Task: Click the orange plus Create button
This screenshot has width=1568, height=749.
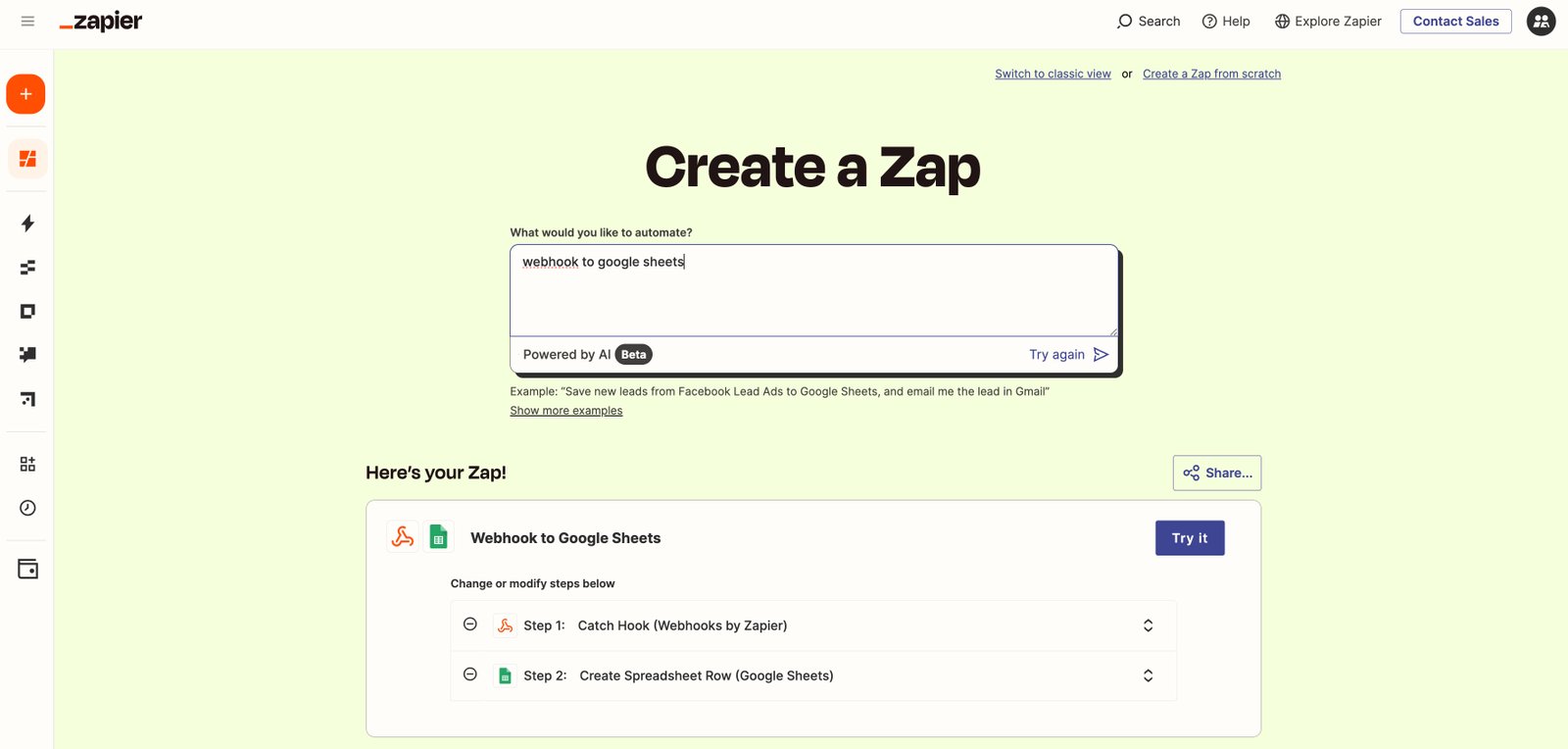Action: [x=25, y=94]
